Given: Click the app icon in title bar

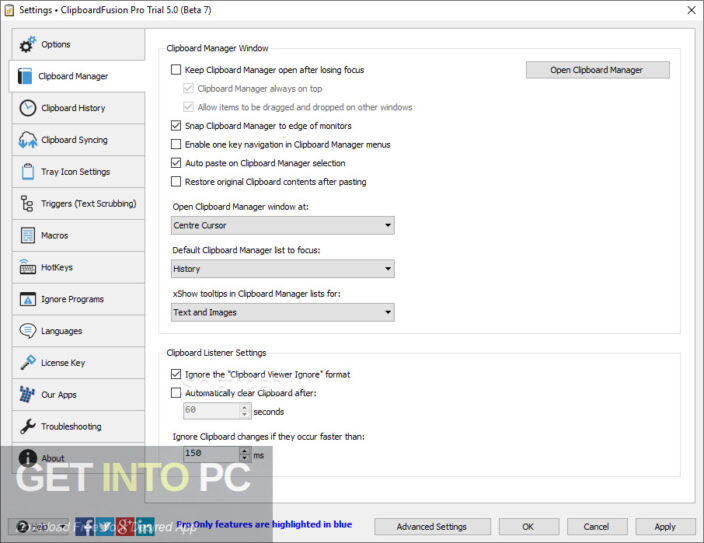Looking at the screenshot, I should click(9, 10).
